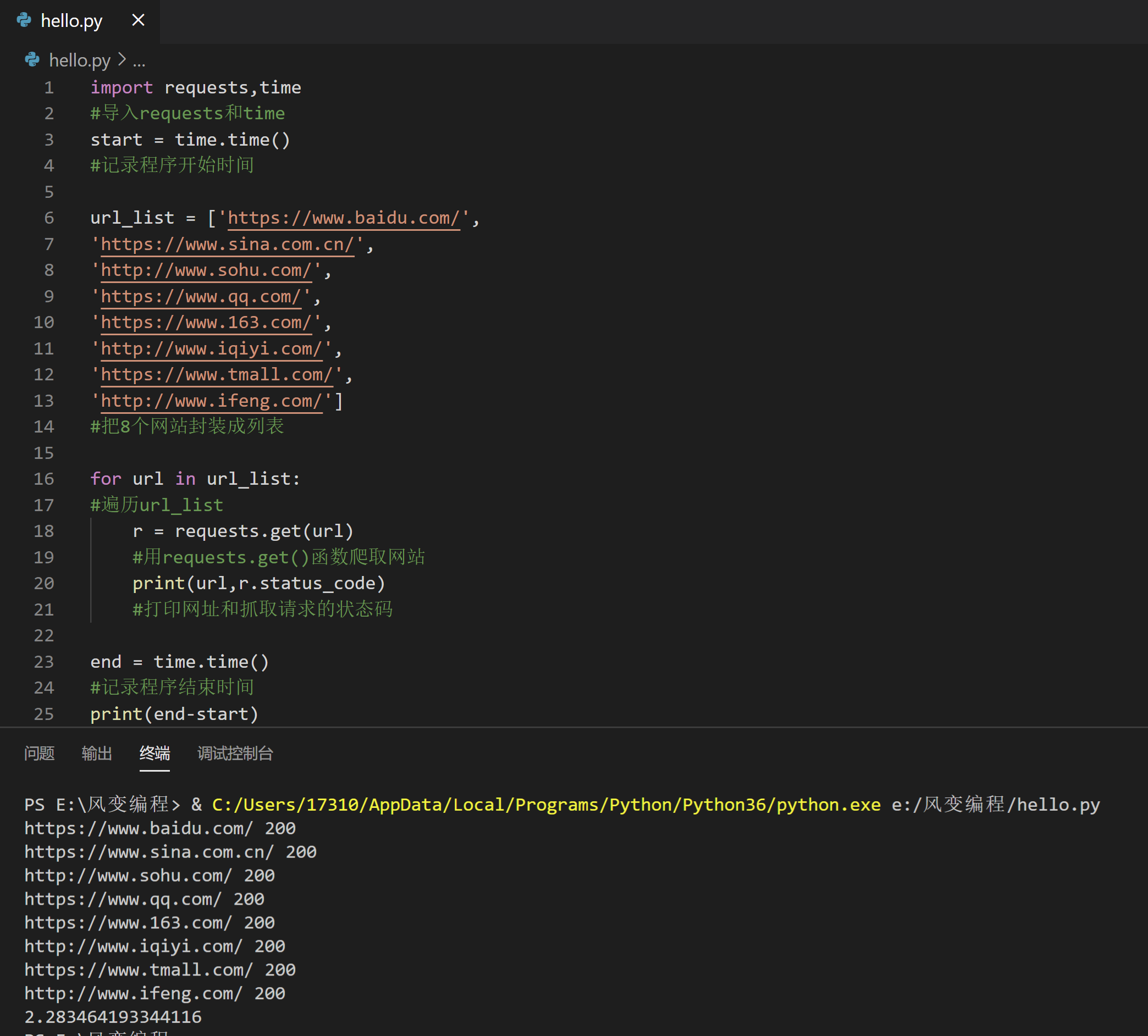Open the baidu.com link in code
The width and height of the screenshot is (1148, 1036).
[x=344, y=218]
